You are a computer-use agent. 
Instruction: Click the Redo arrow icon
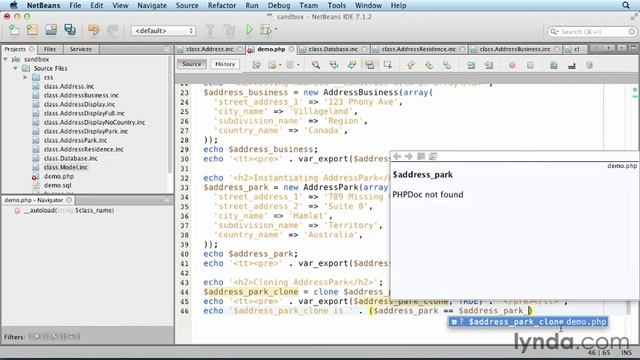pyautogui.click(x=112, y=30)
